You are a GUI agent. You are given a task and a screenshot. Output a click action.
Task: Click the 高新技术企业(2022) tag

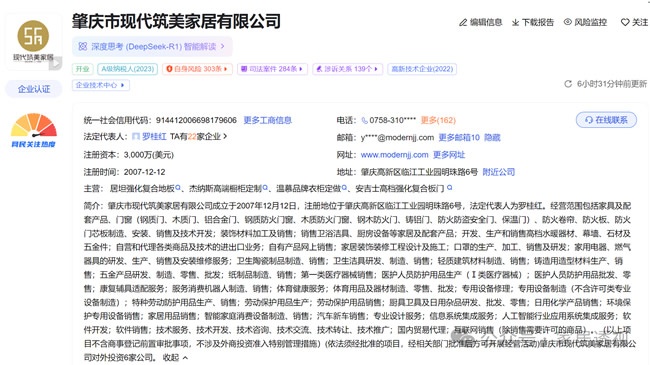tap(422, 69)
